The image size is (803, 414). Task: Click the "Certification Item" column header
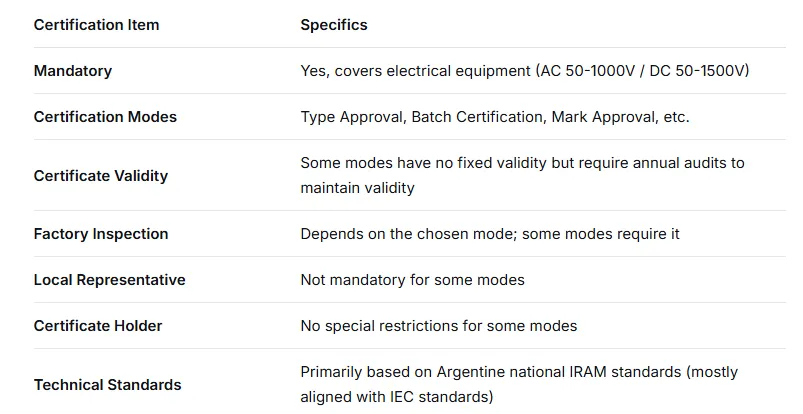point(96,25)
